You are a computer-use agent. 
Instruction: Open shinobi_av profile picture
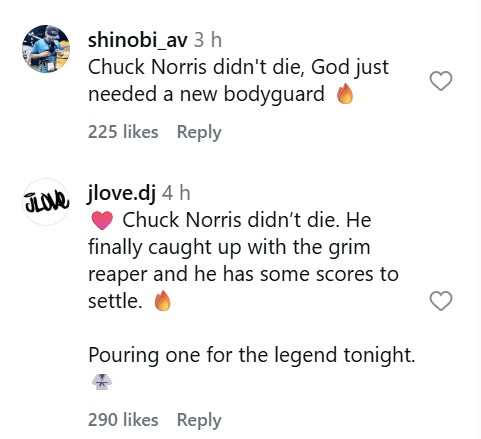(x=46, y=49)
